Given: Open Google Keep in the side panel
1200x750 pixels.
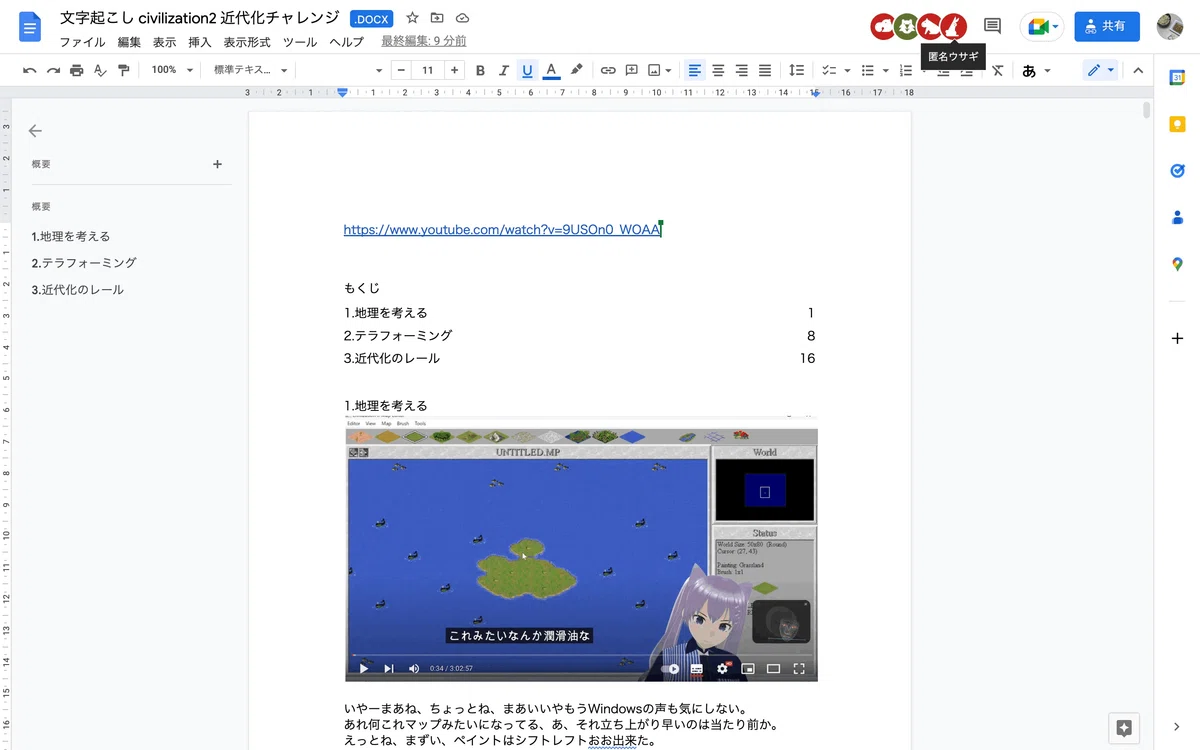Looking at the screenshot, I should 1177,125.
